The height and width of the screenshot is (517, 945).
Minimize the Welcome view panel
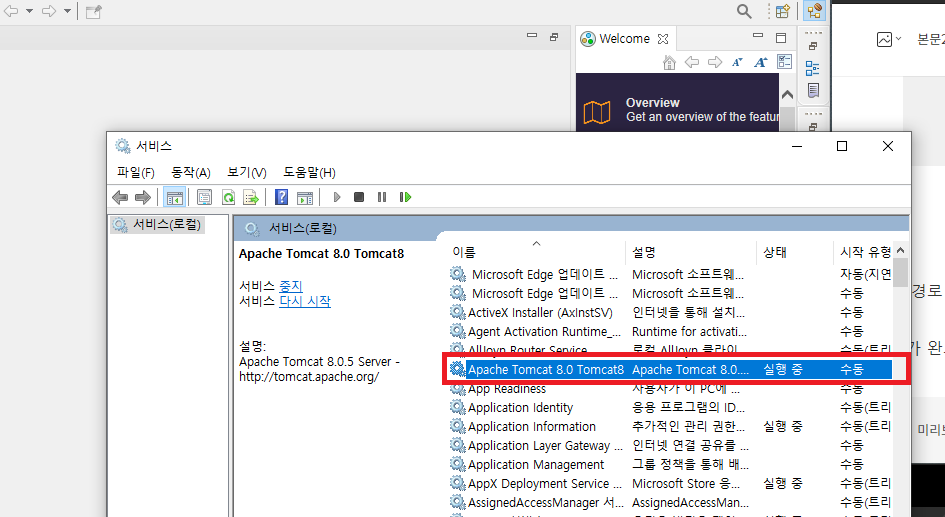[x=758, y=36]
